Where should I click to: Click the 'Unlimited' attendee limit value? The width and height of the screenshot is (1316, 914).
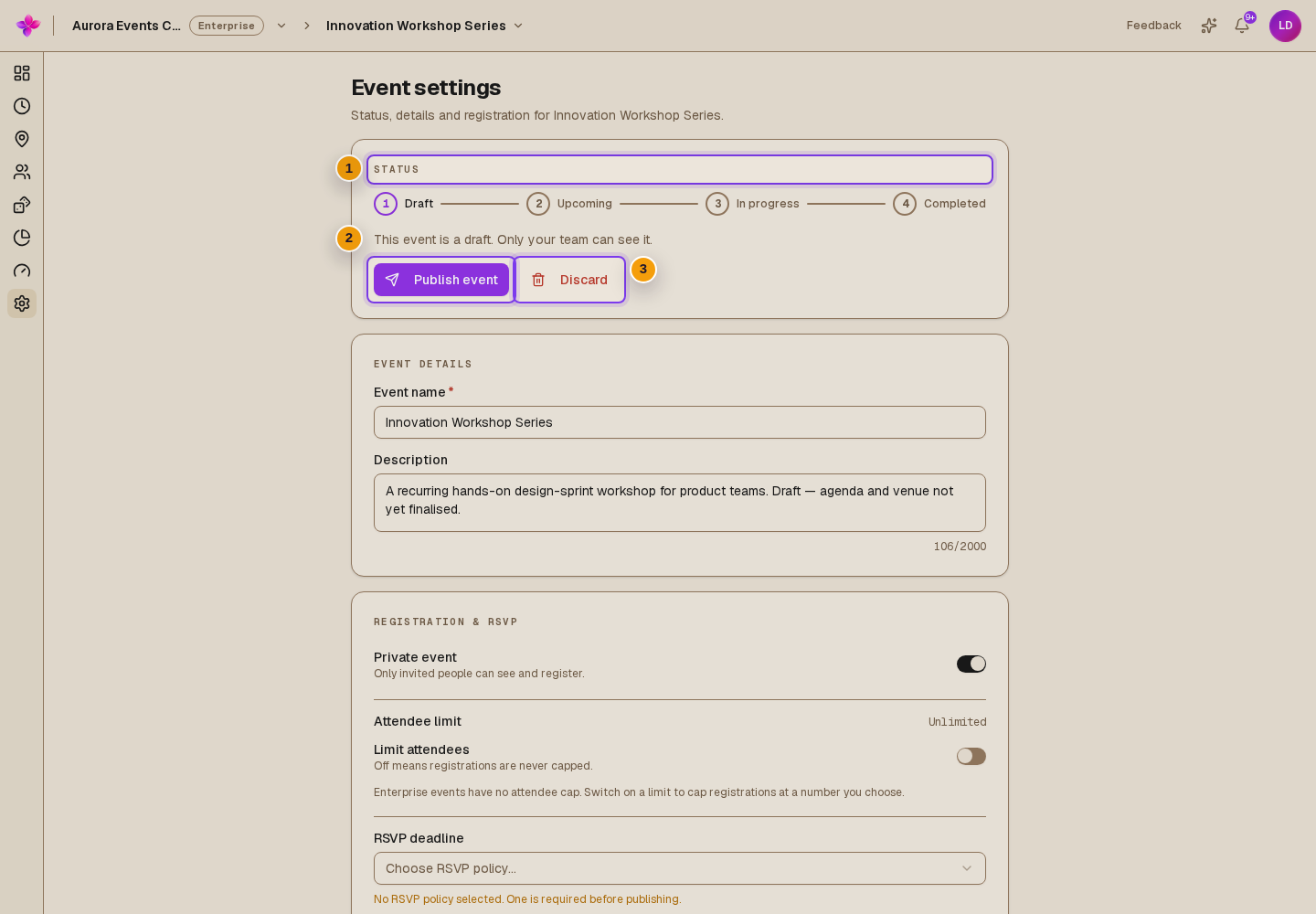[x=958, y=722]
